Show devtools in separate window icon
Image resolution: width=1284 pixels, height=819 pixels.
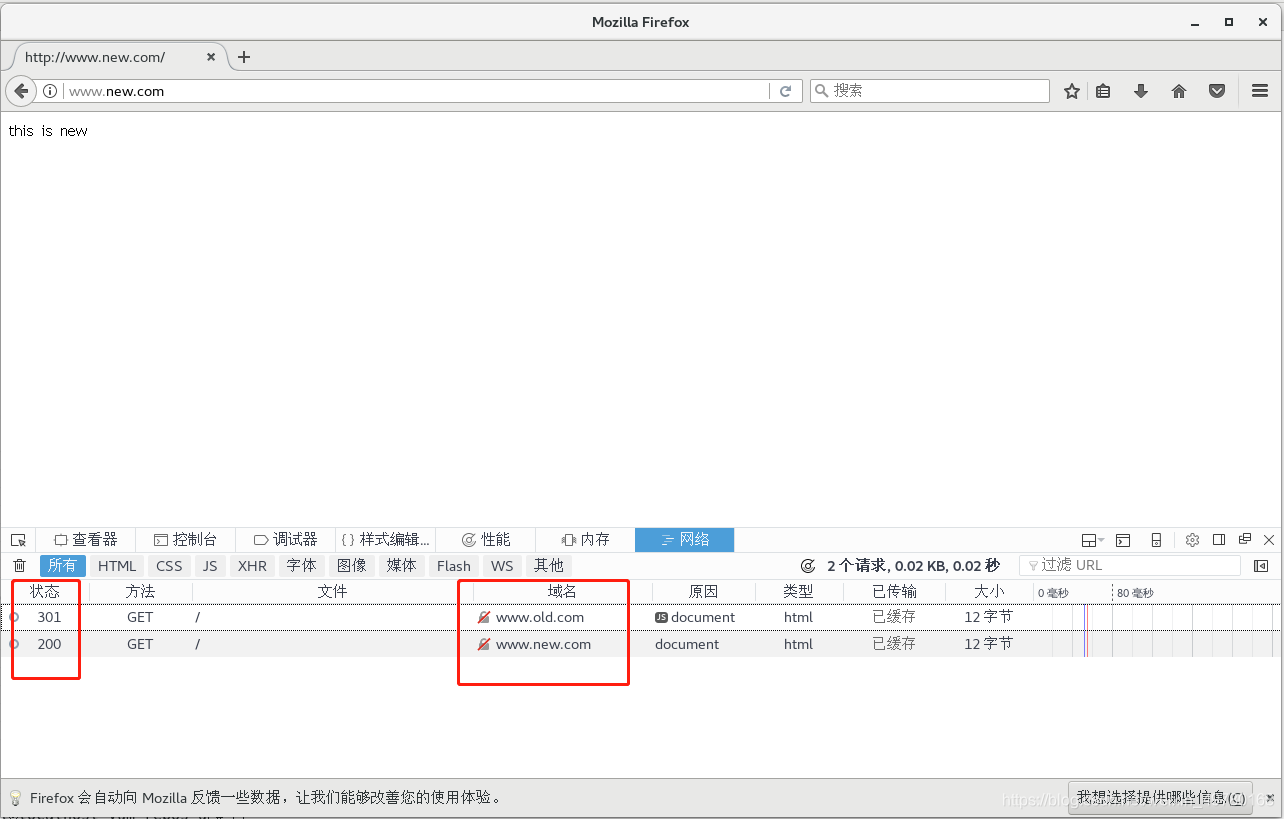[x=1245, y=540]
